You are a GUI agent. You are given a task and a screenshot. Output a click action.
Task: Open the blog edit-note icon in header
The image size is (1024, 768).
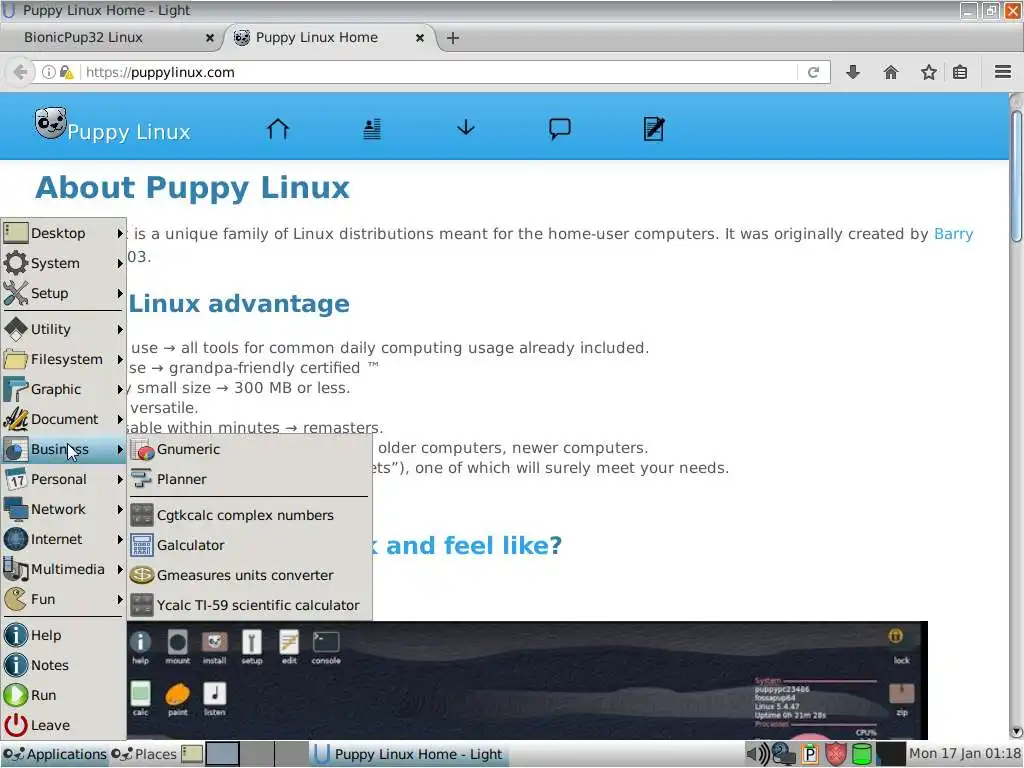tap(654, 129)
